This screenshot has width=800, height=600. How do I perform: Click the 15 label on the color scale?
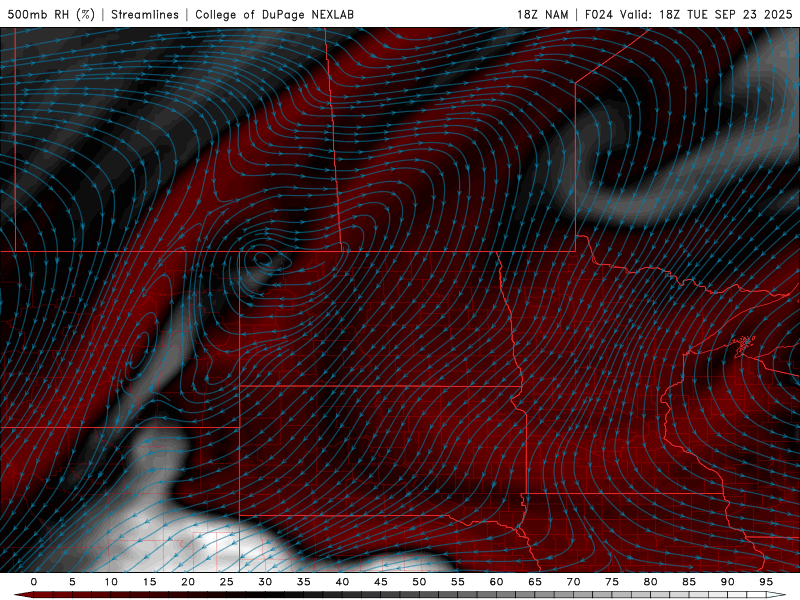149,582
